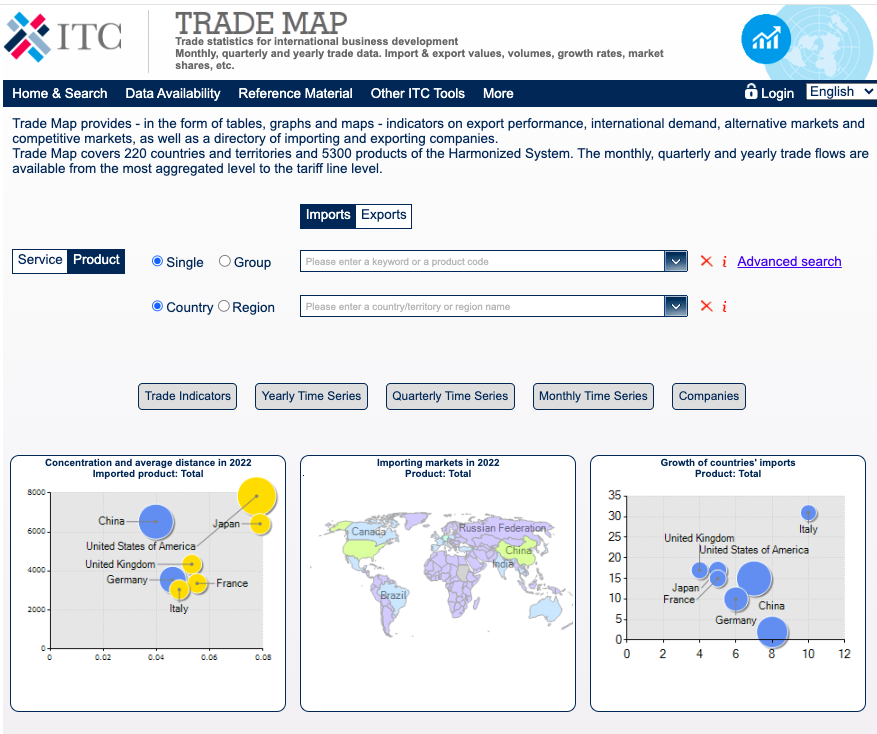The width and height of the screenshot is (877, 734).
Task: Click Quarterly Time Series button
Action: click(x=450, y=396)
